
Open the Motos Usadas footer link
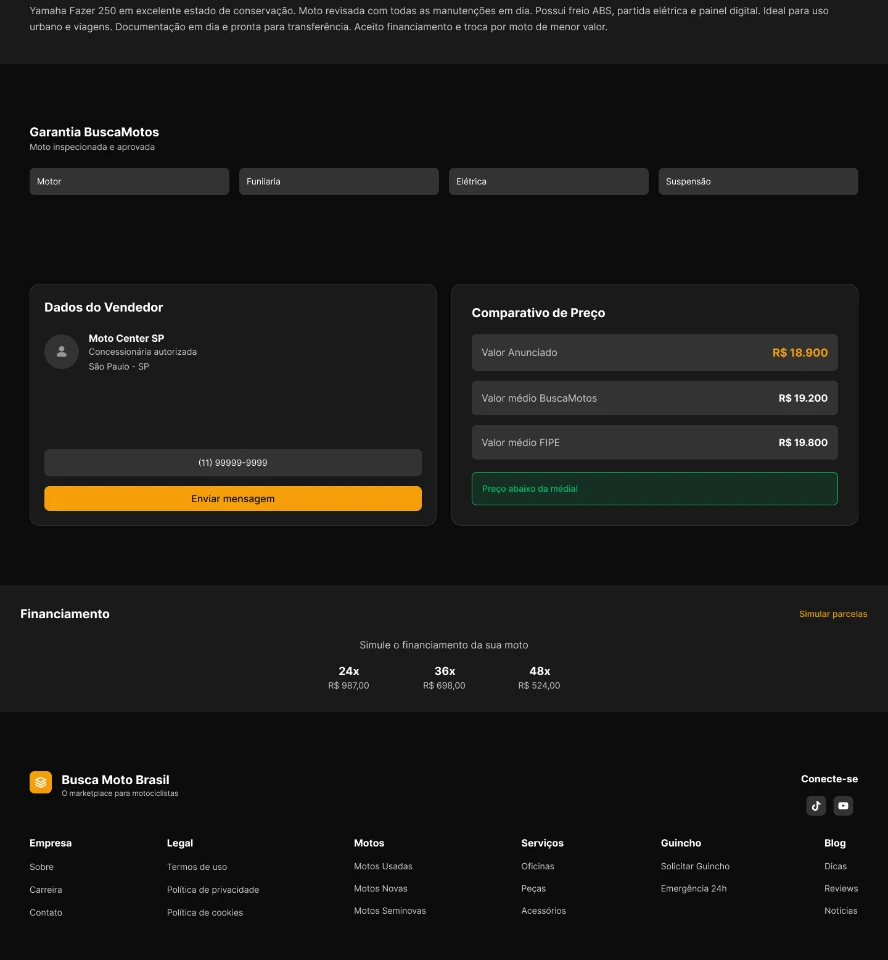pos(383,866)
